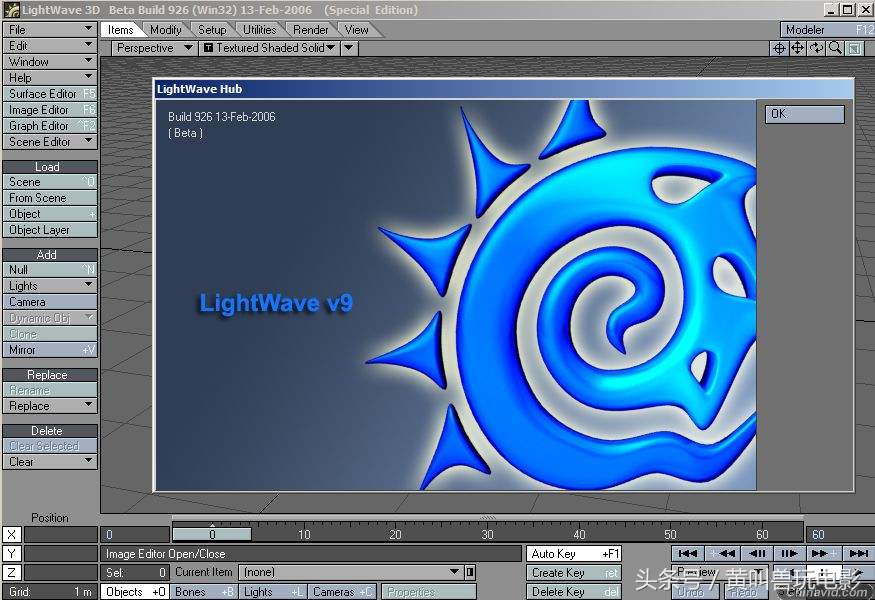Click the Create Key button
Screen dimensions: 875x600
coord(574,573)
